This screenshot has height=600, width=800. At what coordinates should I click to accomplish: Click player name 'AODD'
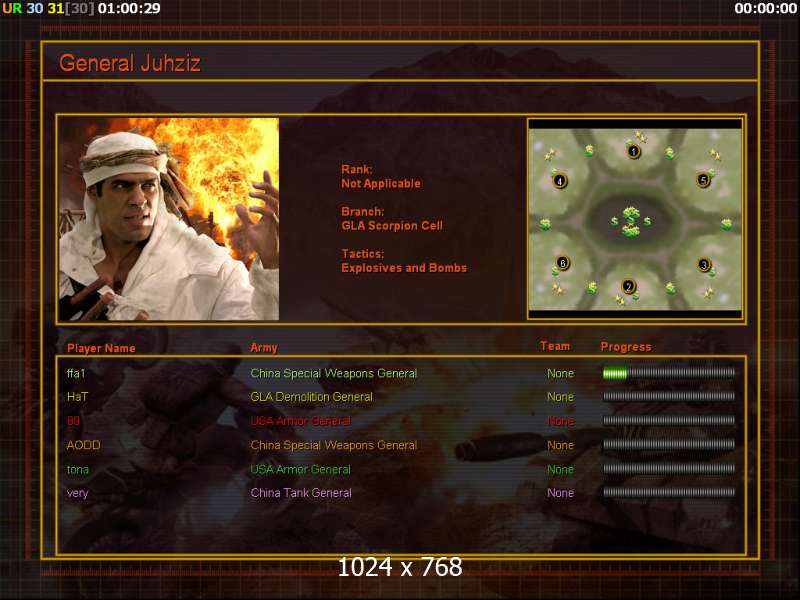click(84, 445)
